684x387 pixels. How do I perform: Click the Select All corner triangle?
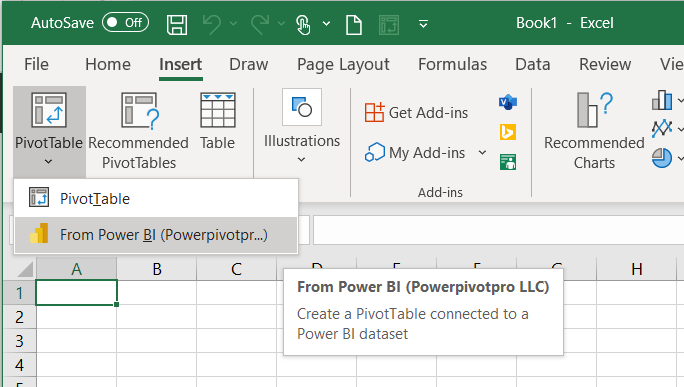(25, 269)
